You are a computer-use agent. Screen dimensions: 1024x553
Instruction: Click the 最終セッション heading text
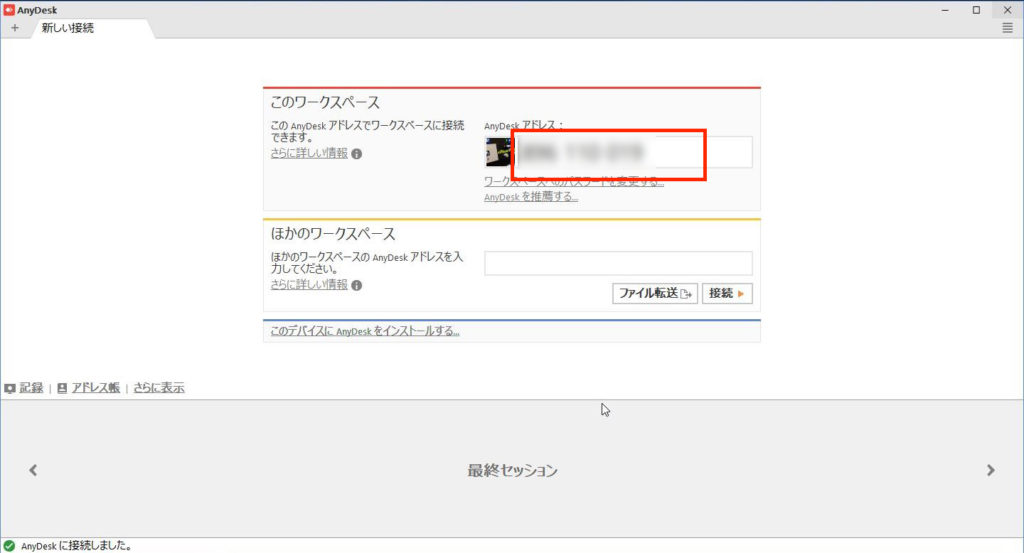512,470
